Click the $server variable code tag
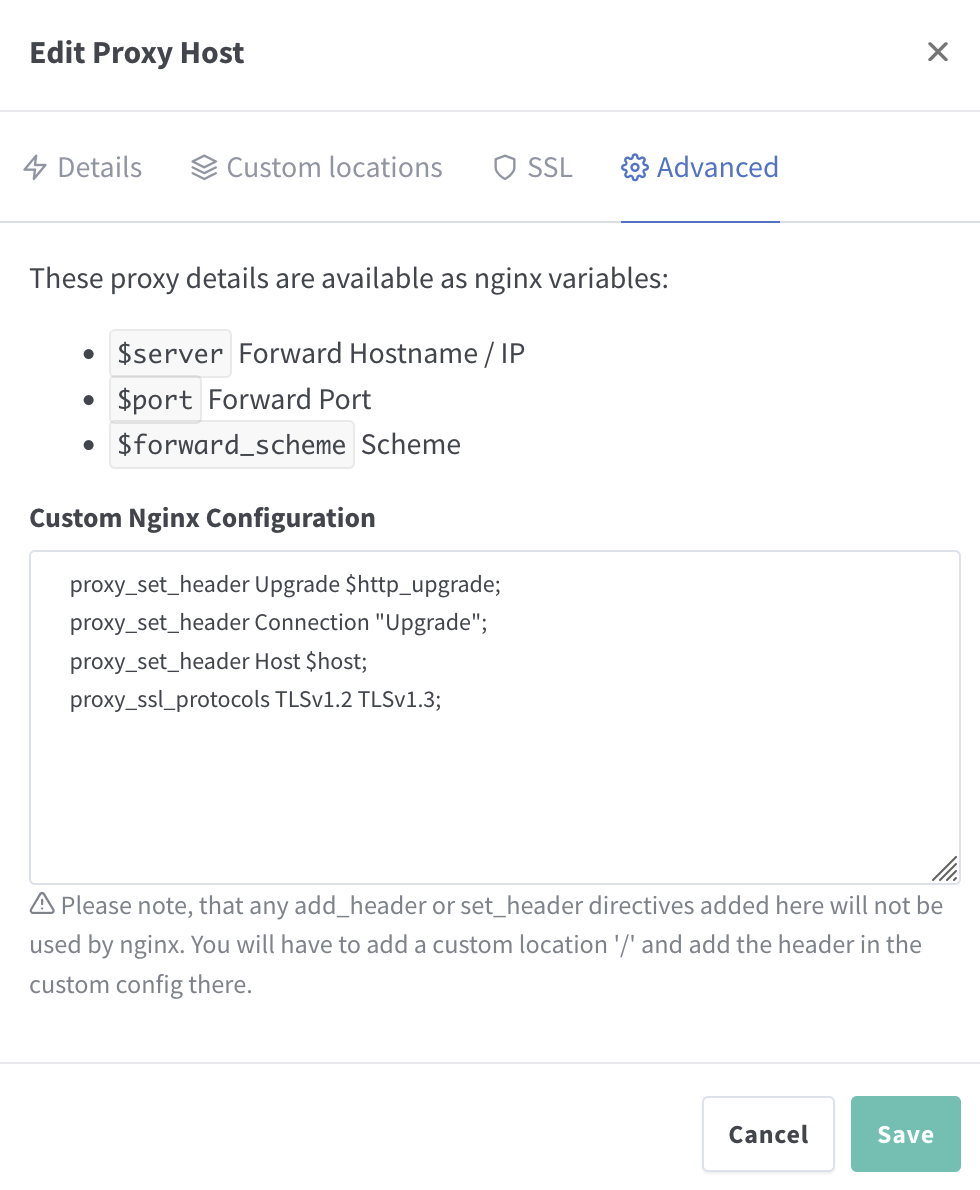 pos(170,353)
